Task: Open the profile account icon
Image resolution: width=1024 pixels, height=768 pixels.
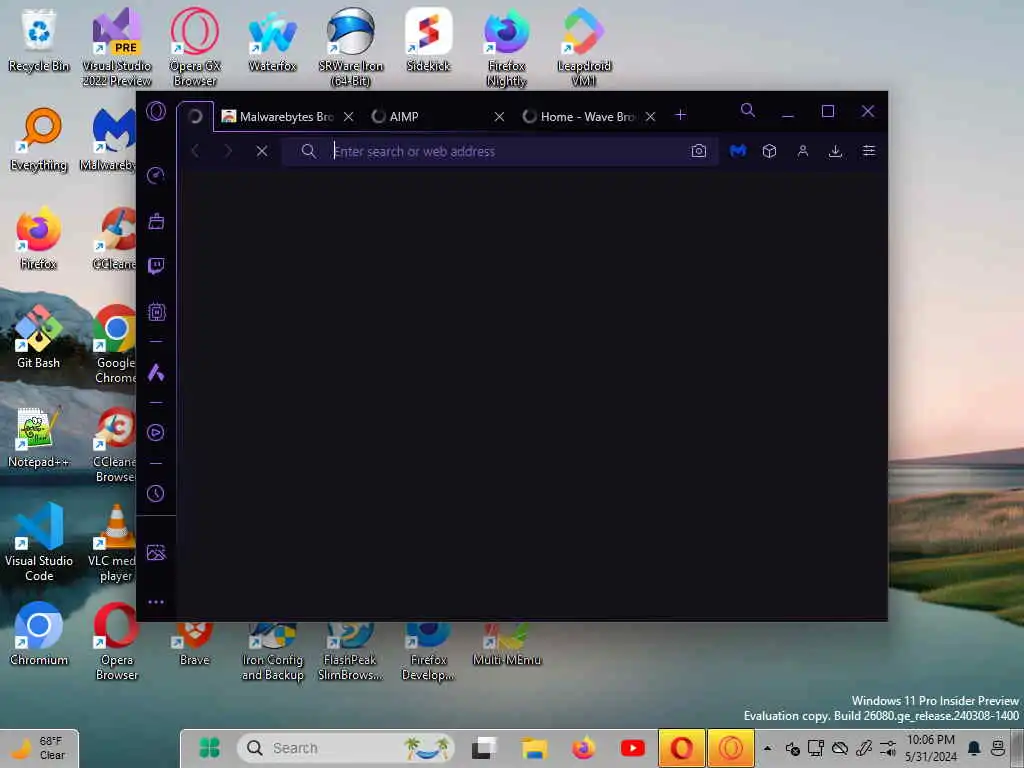Action: tap(803, 151)
